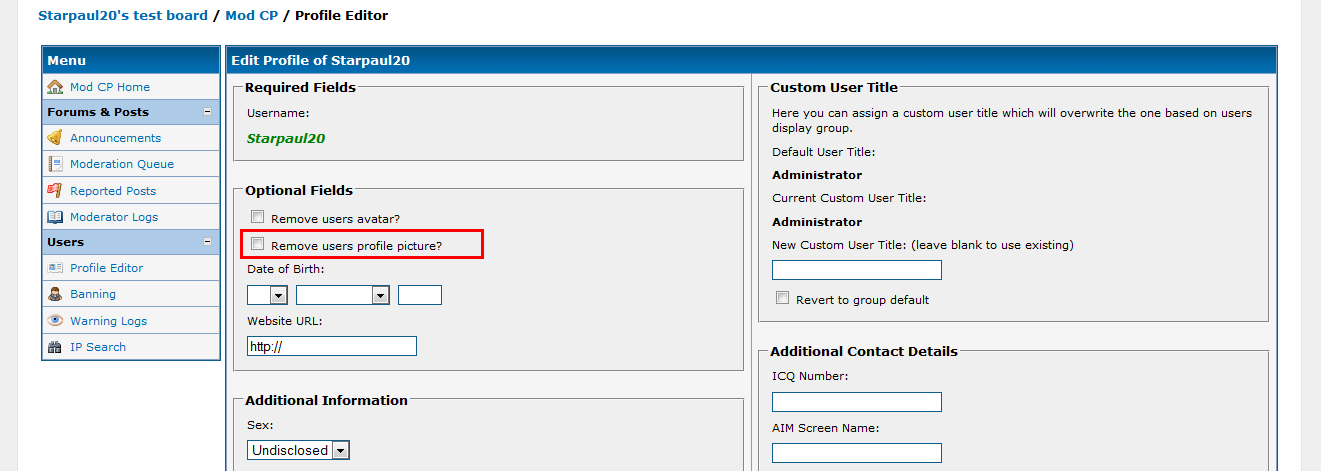Click the Website URL text field
This screenshot has height=471, width=1321.
[x=332, y=346]
